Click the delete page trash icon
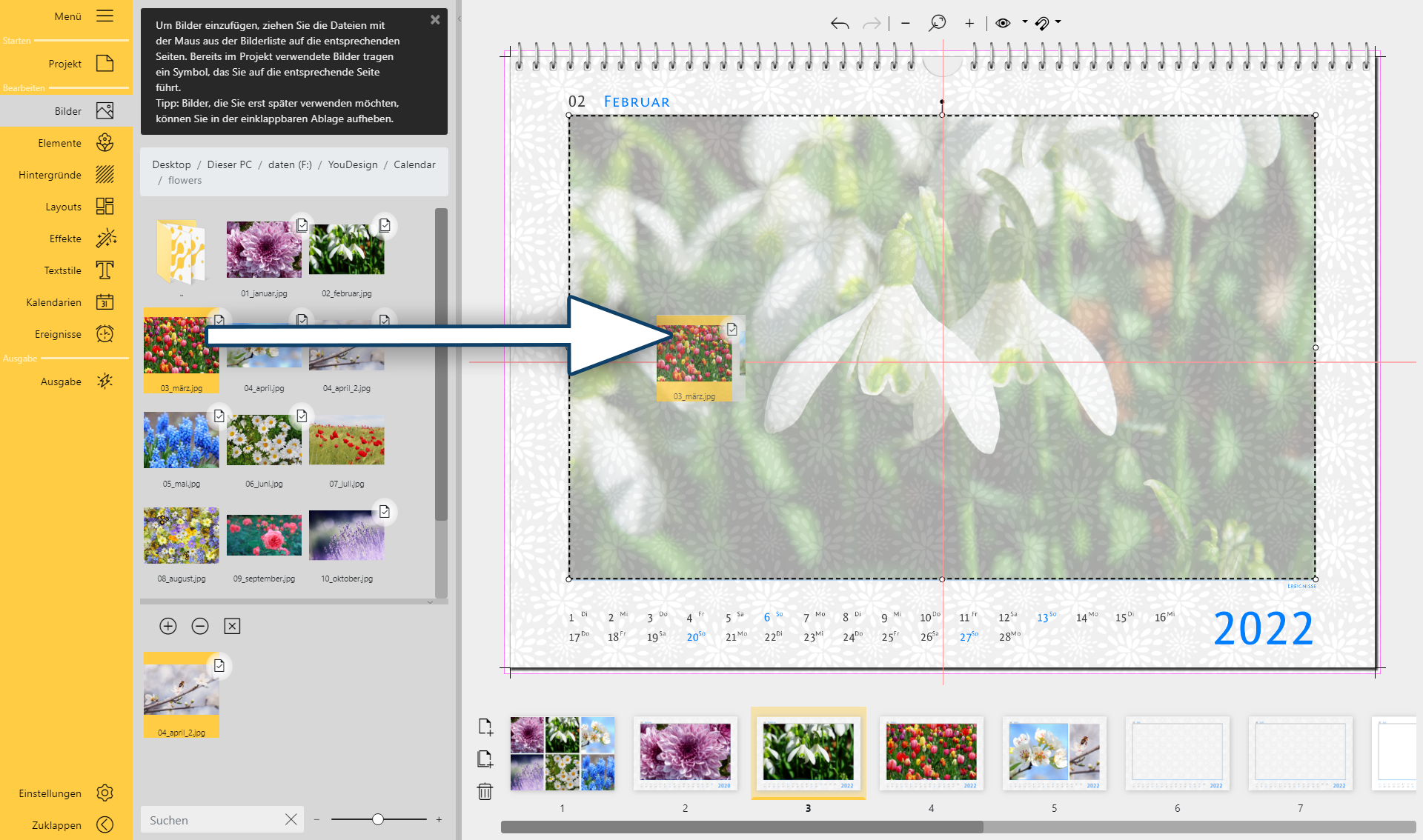The width and height of the screenshot is (1423, 840). click(x=485, y=792)
